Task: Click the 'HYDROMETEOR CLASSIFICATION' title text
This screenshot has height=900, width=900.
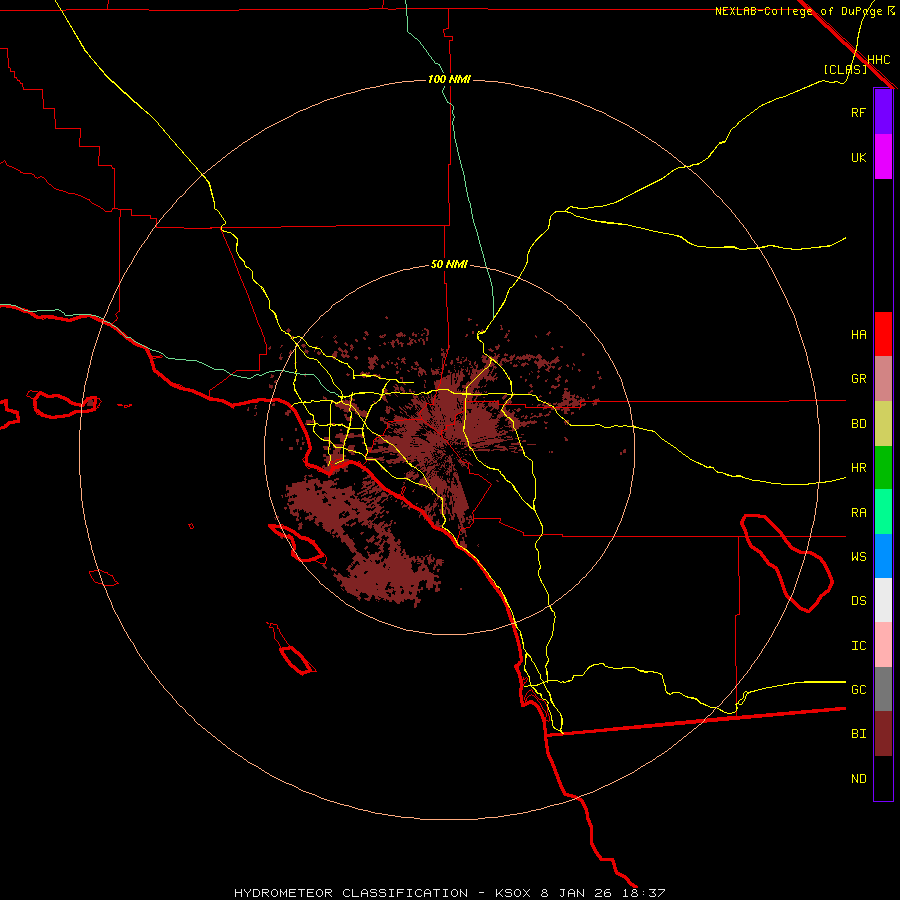Action: (x=351, y=893)
